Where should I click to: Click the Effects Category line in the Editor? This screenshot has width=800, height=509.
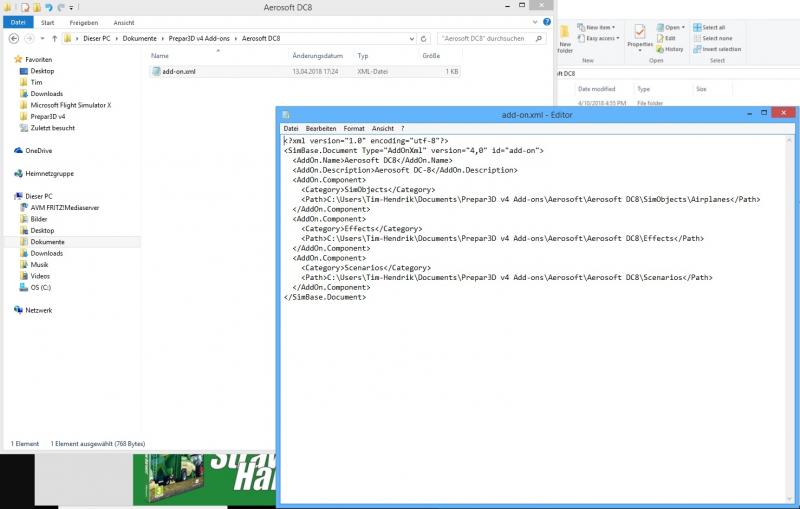[361, 228]
